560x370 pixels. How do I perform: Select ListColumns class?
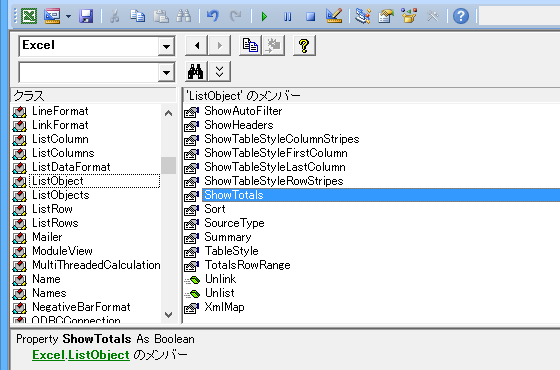tap(63, 153)
